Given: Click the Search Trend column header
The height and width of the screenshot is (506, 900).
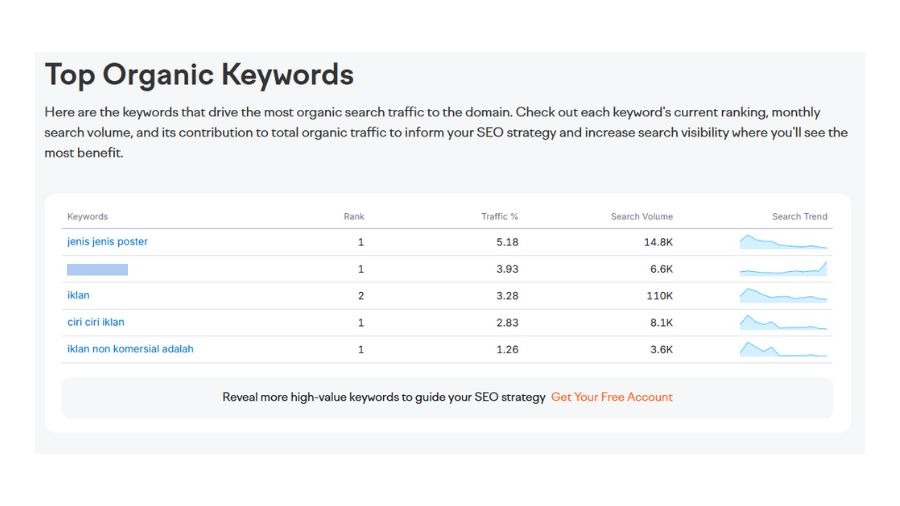Looking at the screenshot, I should pyautogui.click(x=799, y=217).
